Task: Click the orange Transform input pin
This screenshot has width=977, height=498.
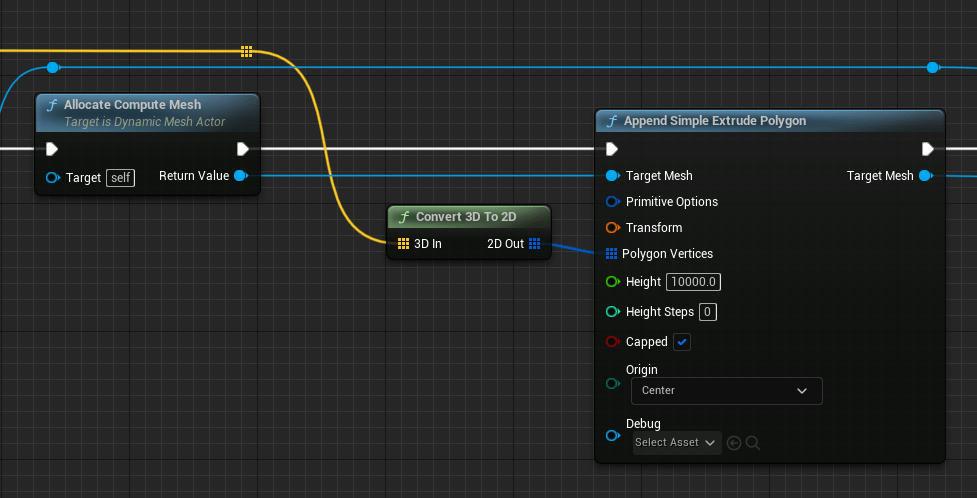Action: [613, 228]
